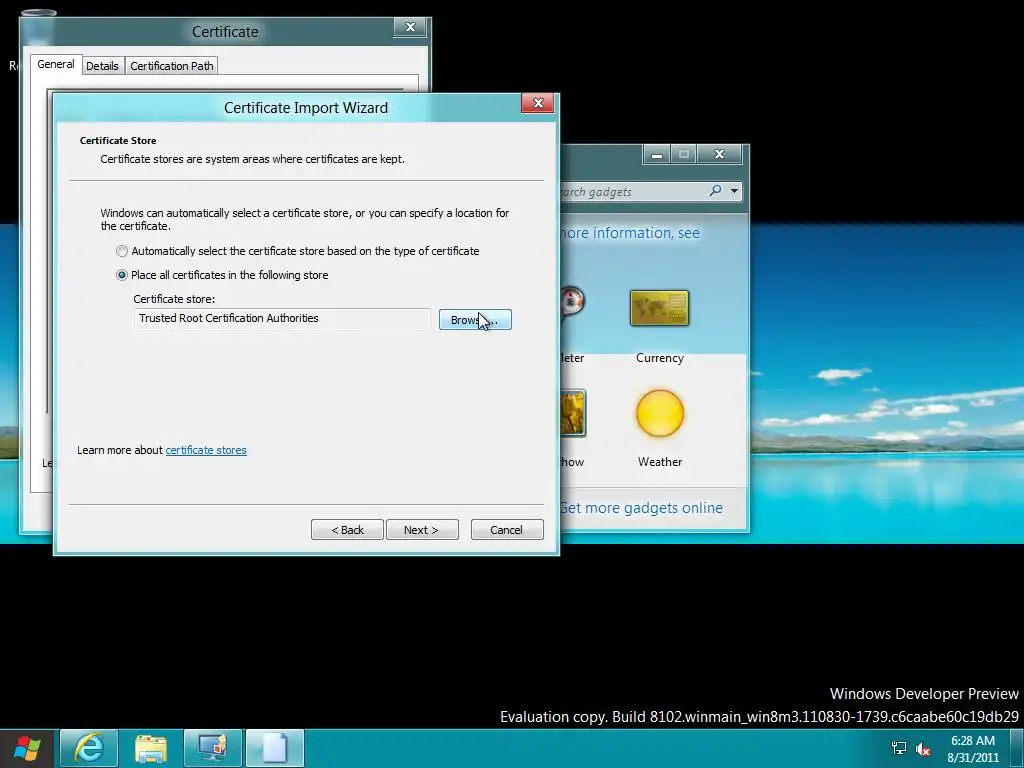Image resolution: width=1024 pixels, height=768 pixels.
Task: Click inside the Certificate store text field
Action: coord(282,319)
